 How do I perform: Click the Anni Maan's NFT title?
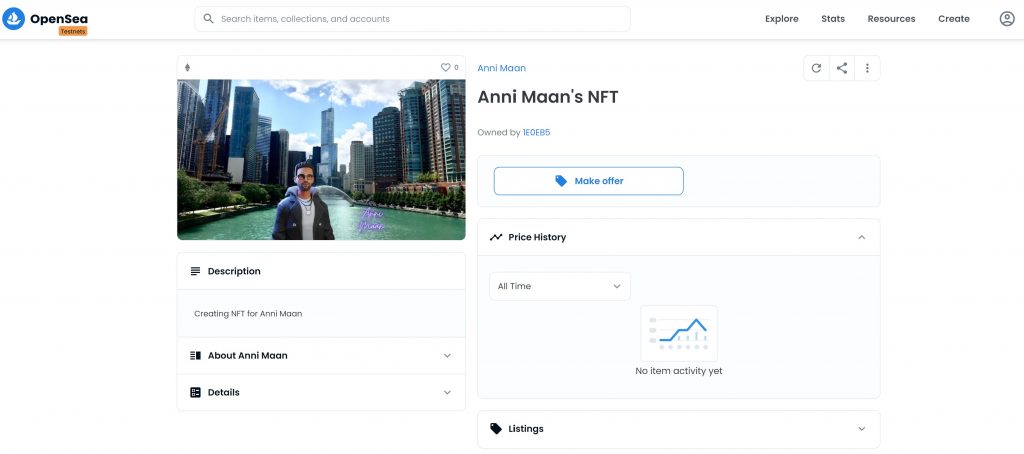pos(548,97)
